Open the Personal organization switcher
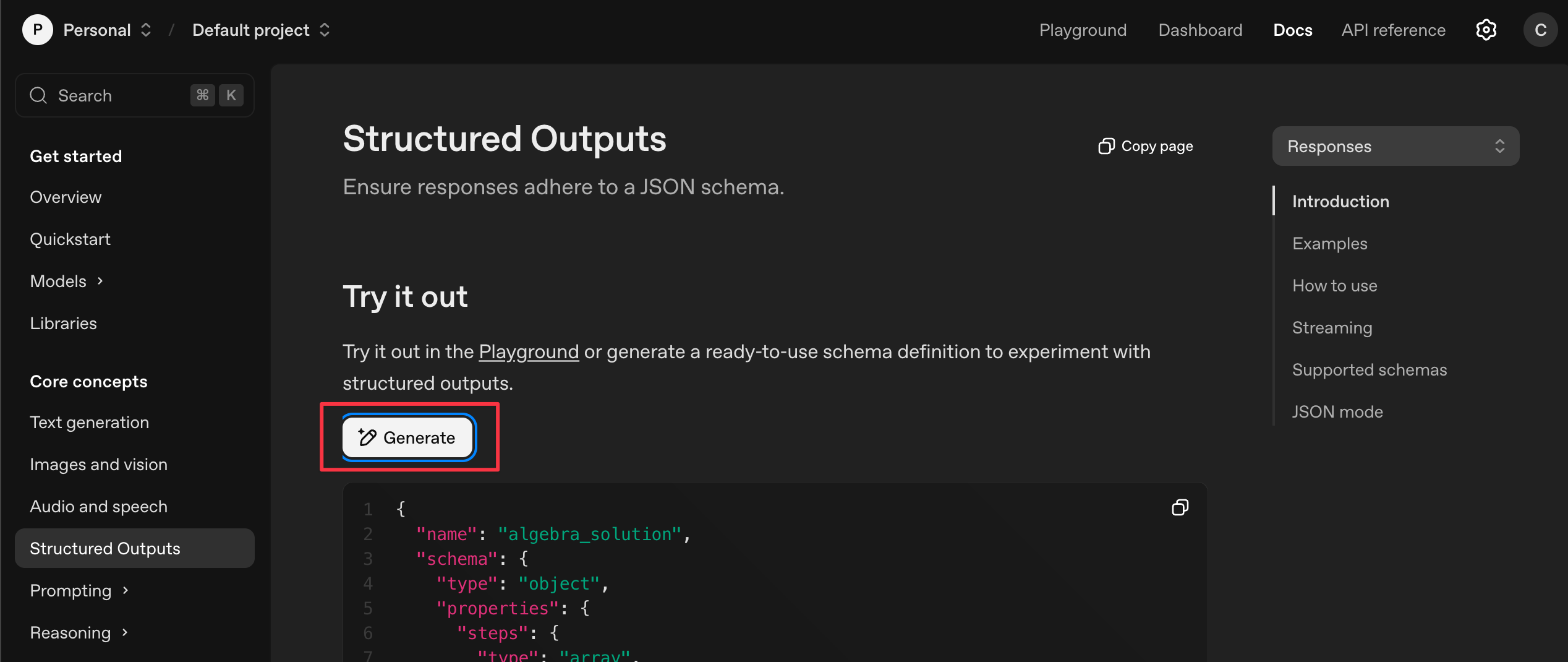1568x662 pixels. point(108,30)
